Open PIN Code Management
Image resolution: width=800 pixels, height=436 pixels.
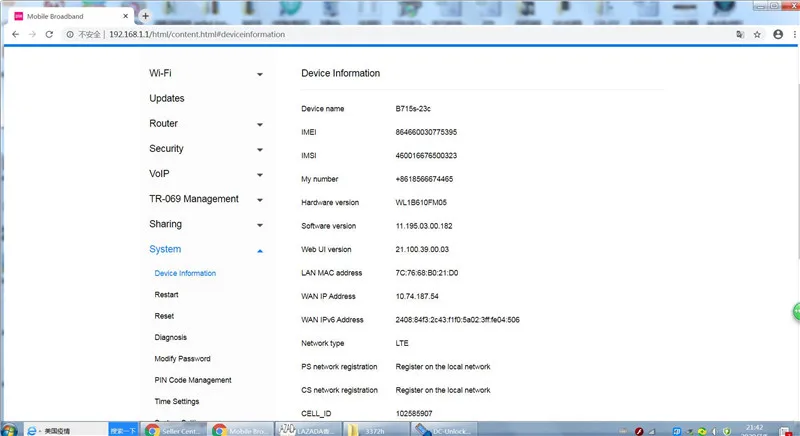click(193, 381)
